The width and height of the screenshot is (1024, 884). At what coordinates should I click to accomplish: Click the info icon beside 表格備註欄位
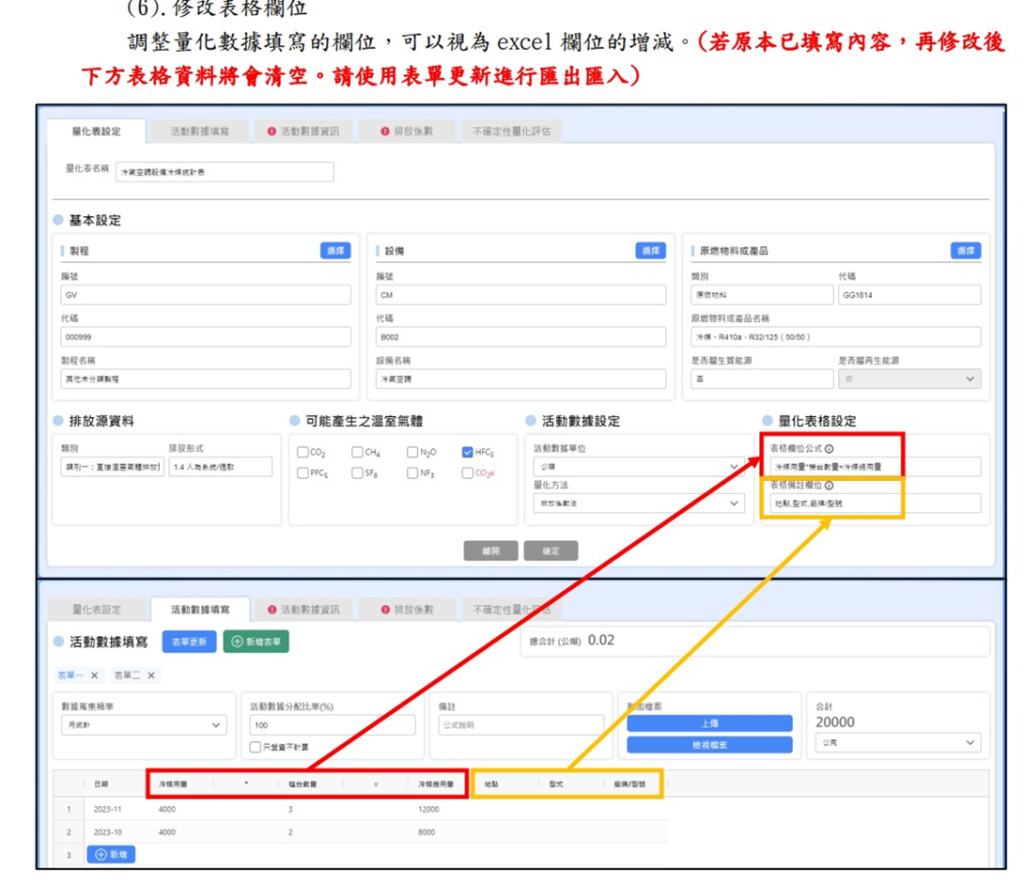point(829,485)
